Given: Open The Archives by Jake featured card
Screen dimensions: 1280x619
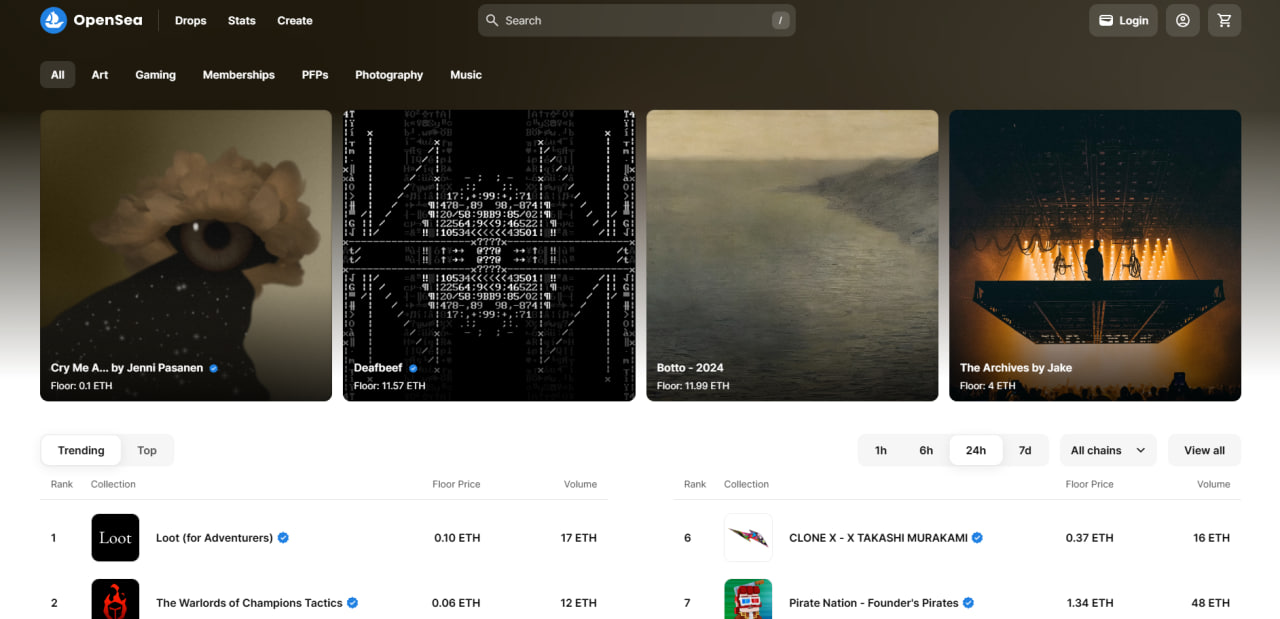Looking at the screenshot, I should coord(1095,255).
